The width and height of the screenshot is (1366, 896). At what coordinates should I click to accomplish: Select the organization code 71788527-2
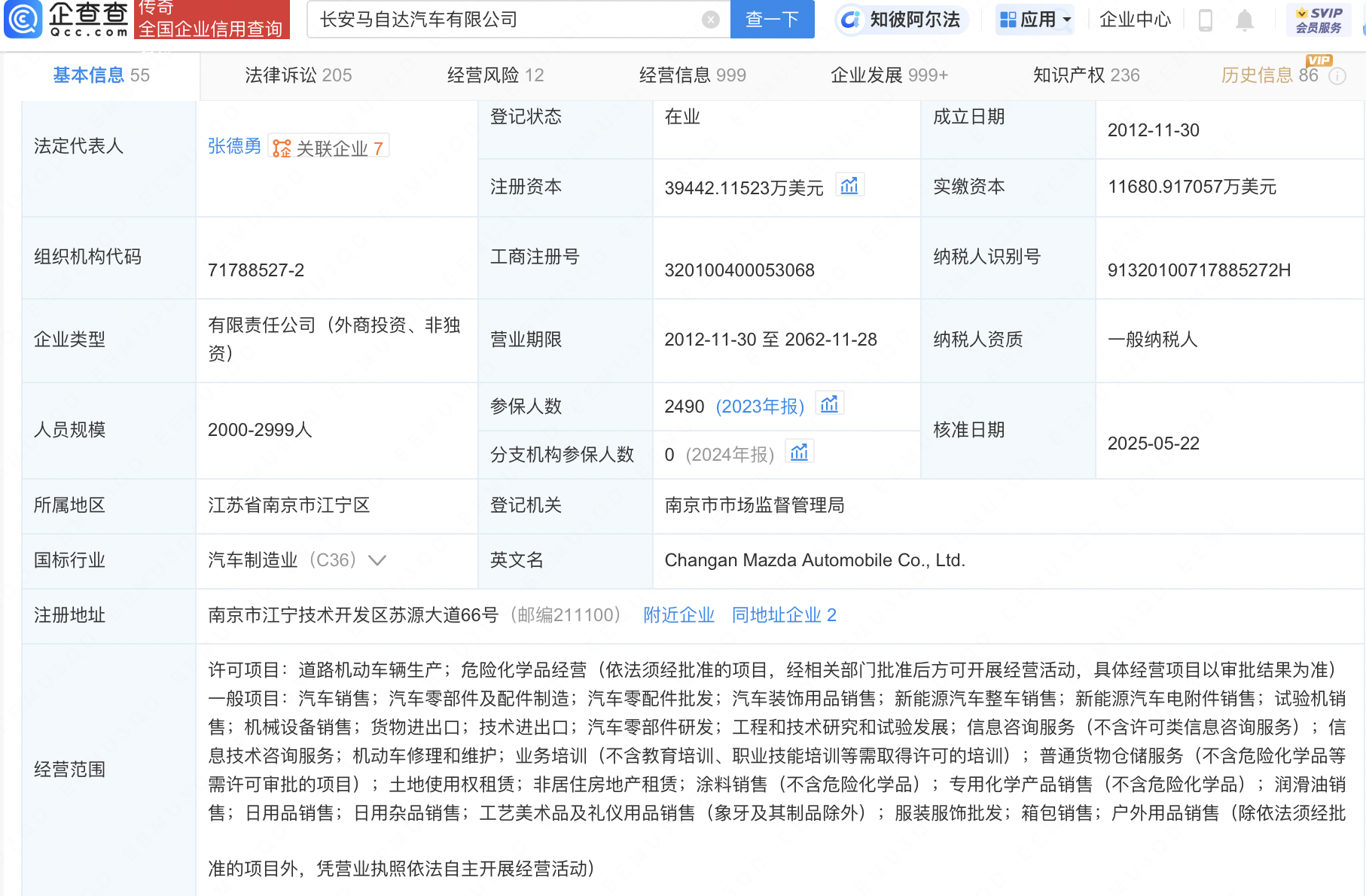click(x=256, y=270)
